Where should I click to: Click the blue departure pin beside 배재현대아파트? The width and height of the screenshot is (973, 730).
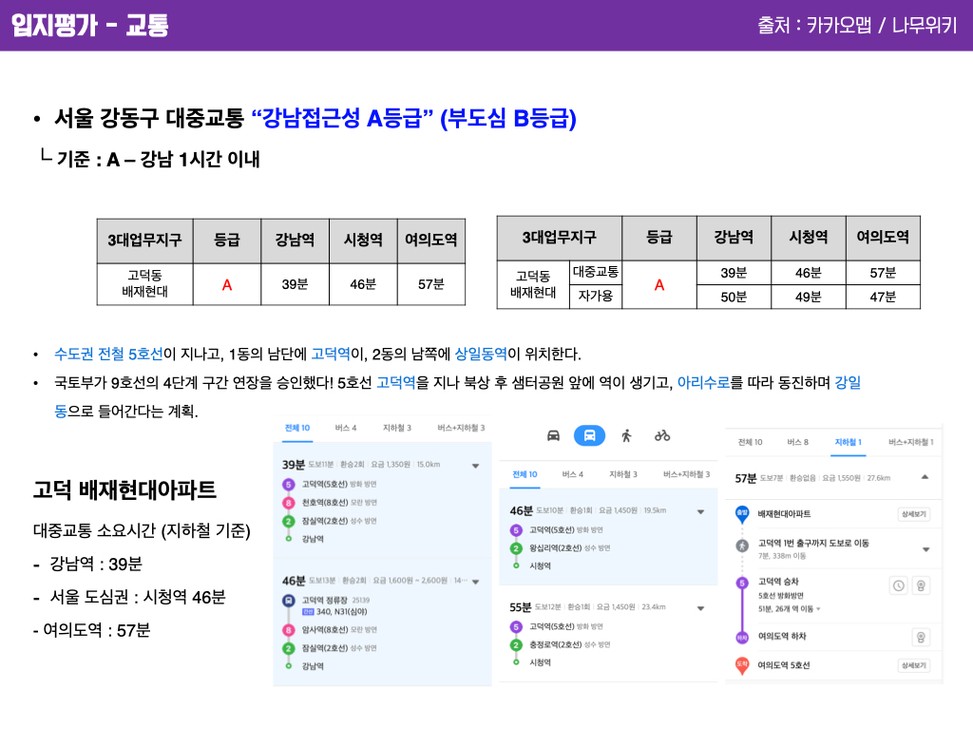tap(742, 514)
